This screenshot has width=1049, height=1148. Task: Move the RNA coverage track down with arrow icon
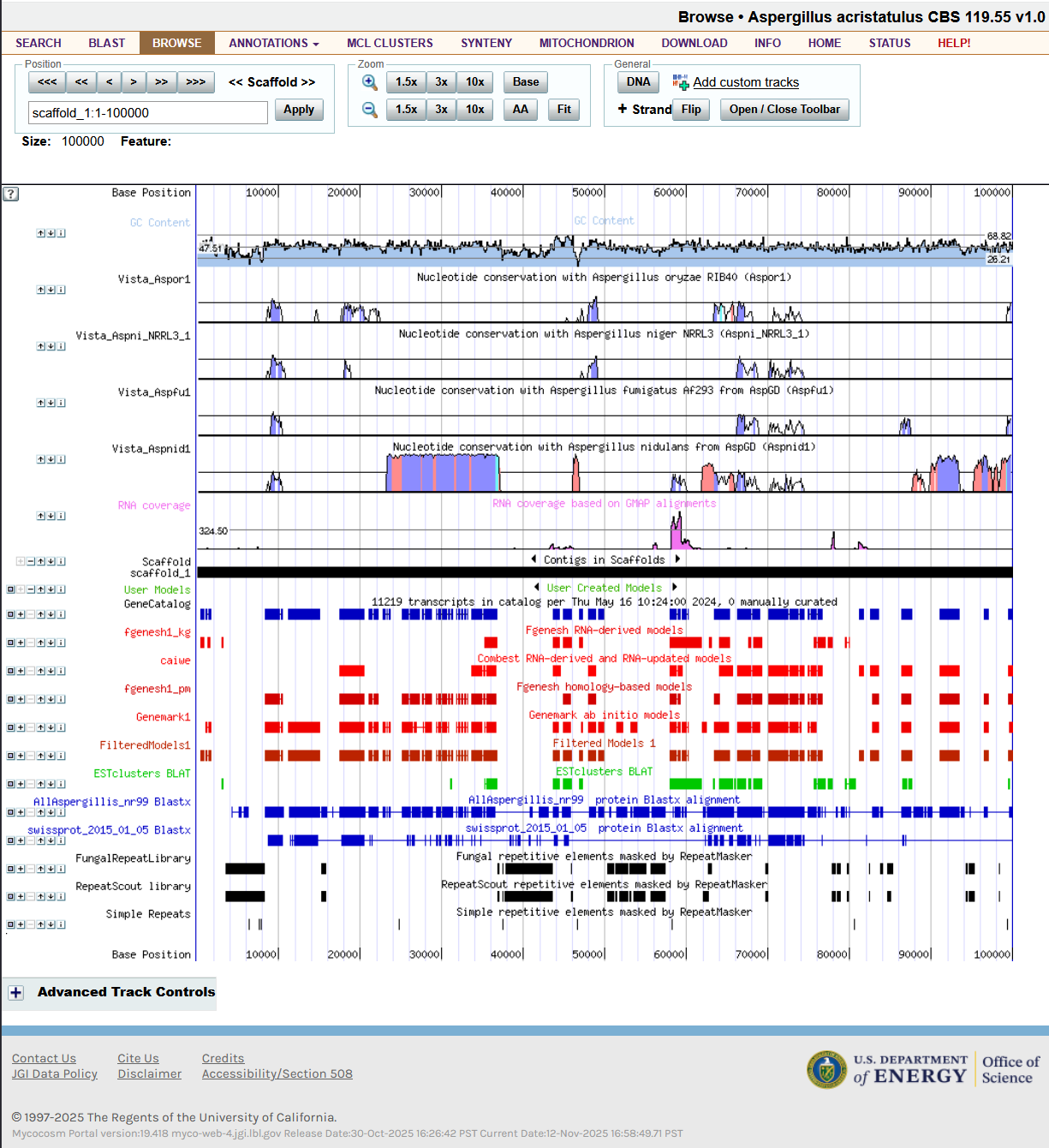pos(51,515)
